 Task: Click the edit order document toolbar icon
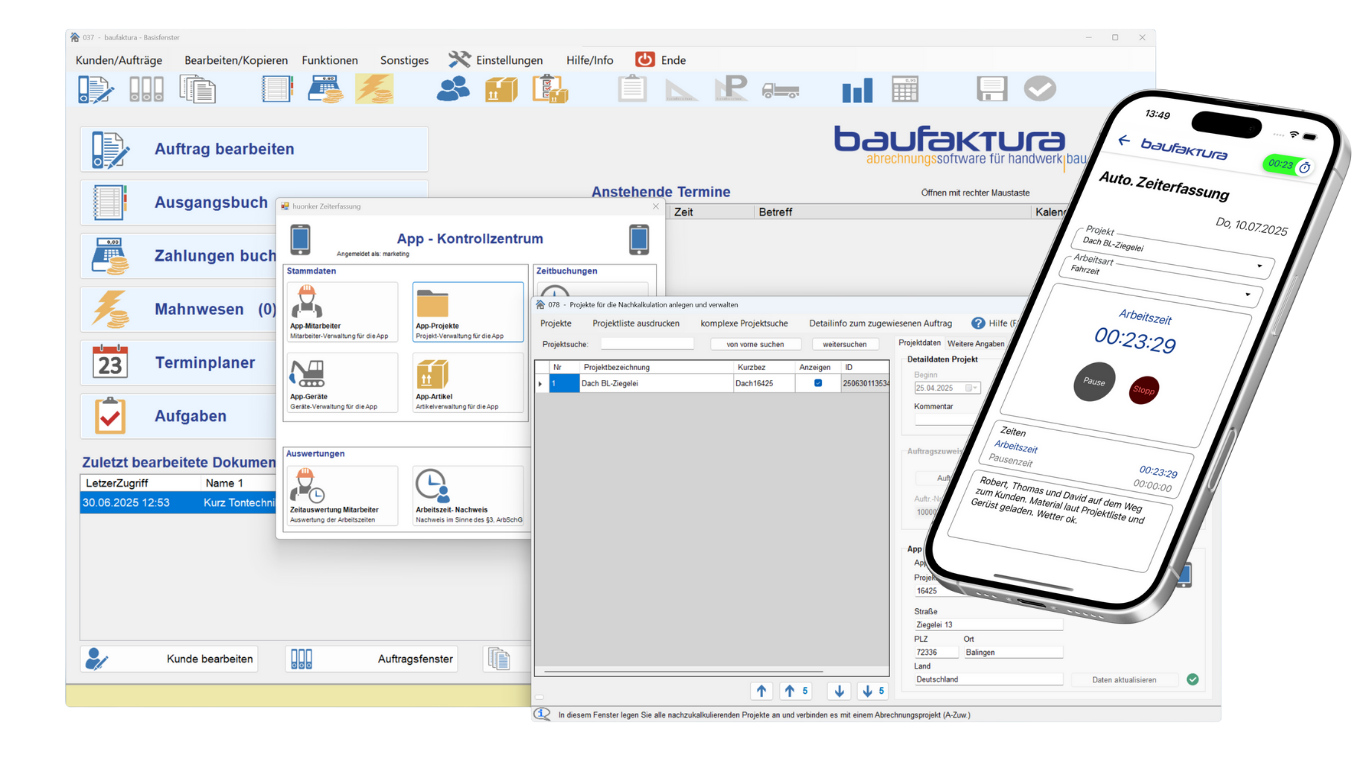point(96,89)
